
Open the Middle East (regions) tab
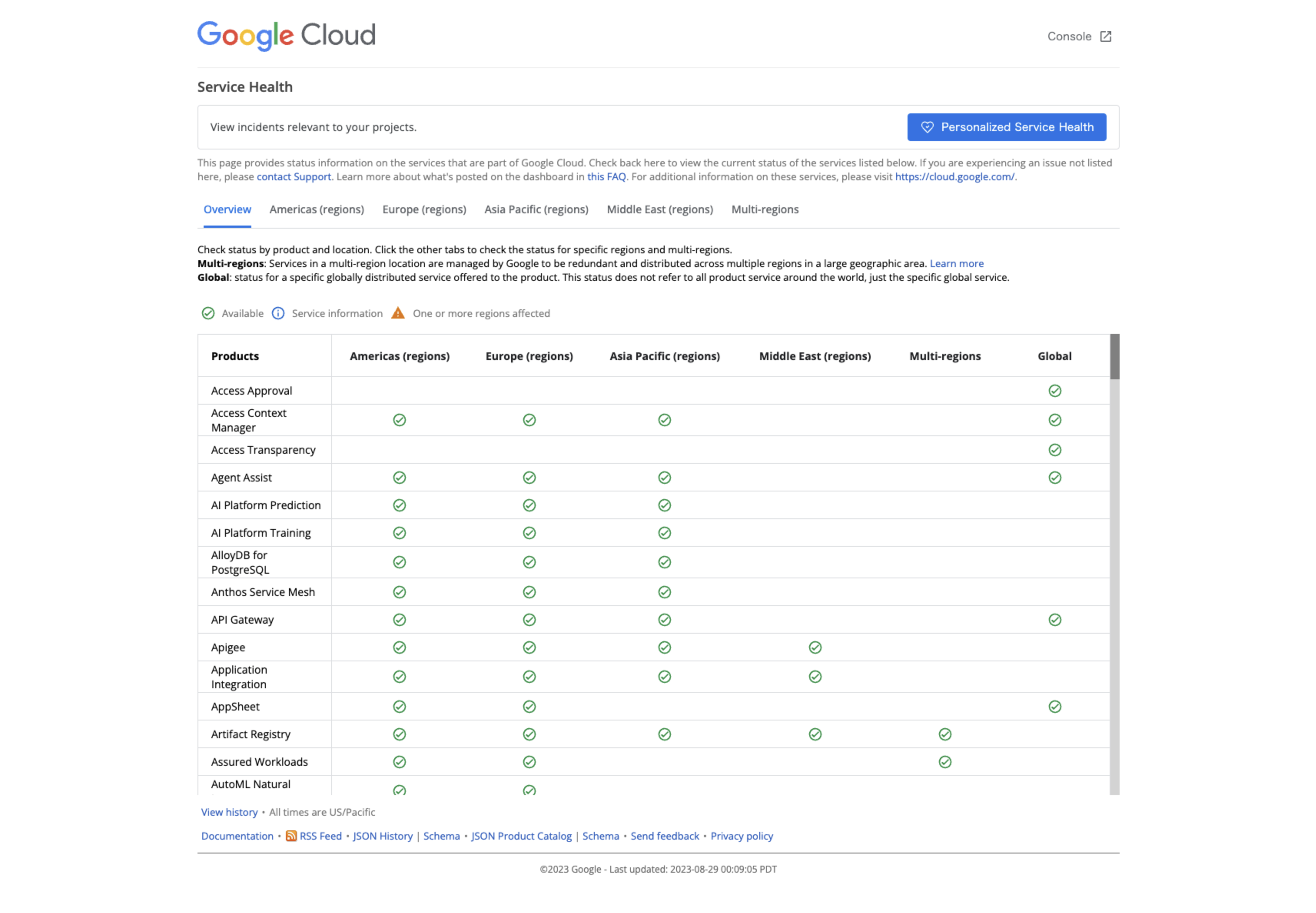(659, 209)
